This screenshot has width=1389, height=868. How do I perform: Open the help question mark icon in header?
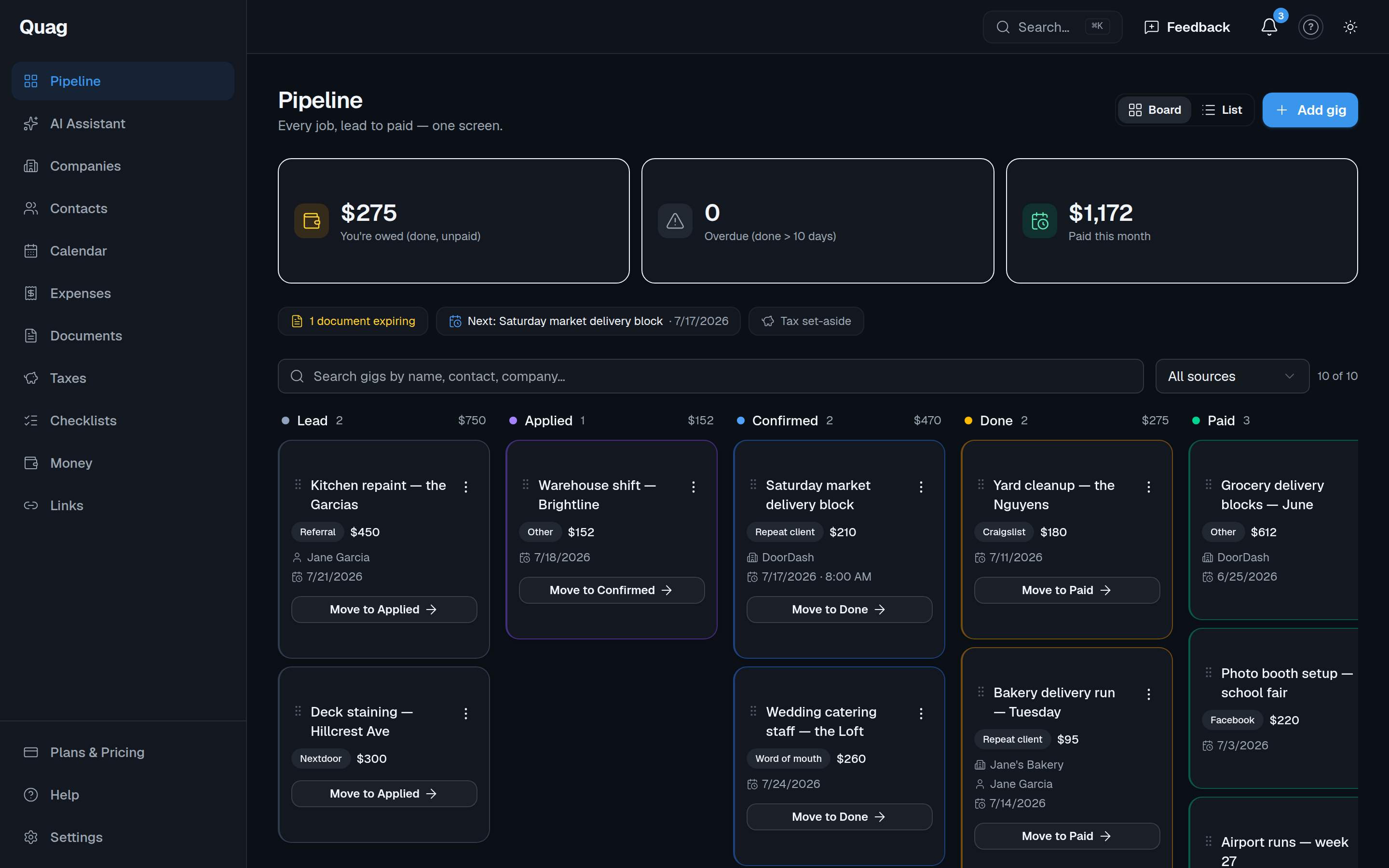pyautogui.click(x=1310, y=27)
